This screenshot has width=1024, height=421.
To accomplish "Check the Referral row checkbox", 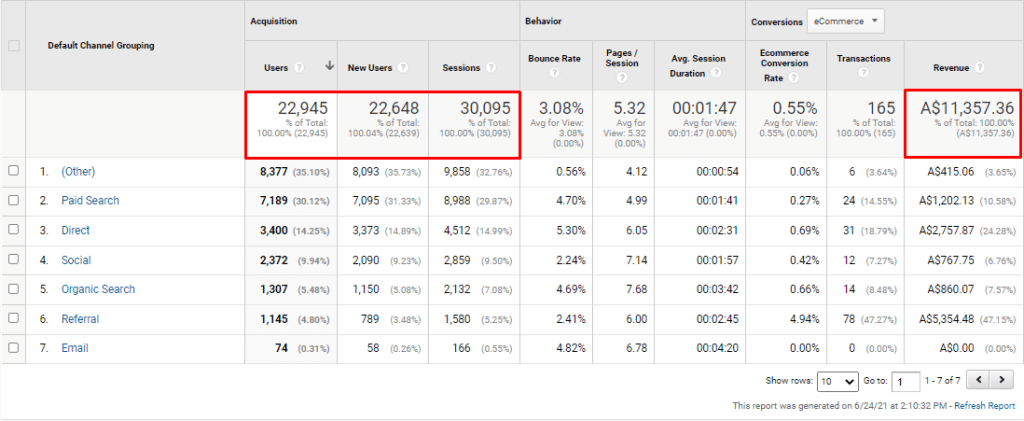I will [x=13, y=319].
